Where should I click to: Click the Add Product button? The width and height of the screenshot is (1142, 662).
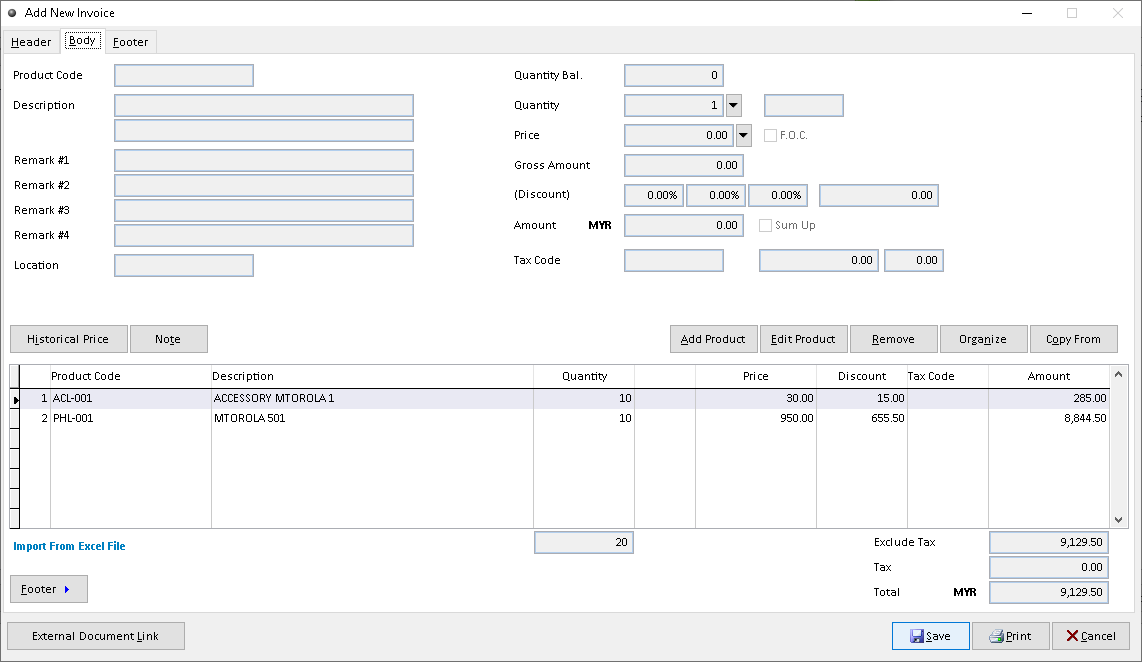click(x=713, y=338)
